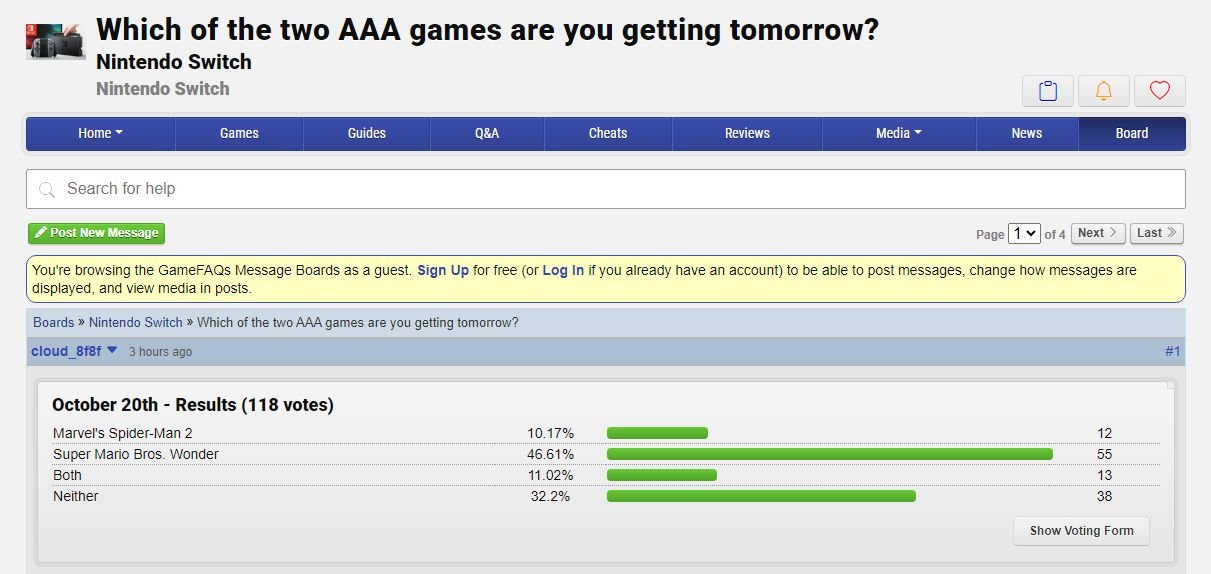Image resolution: width=1211 pixels, height=574 pixels.
Task: Click the Search for help field
Action: tap(606, 189)
